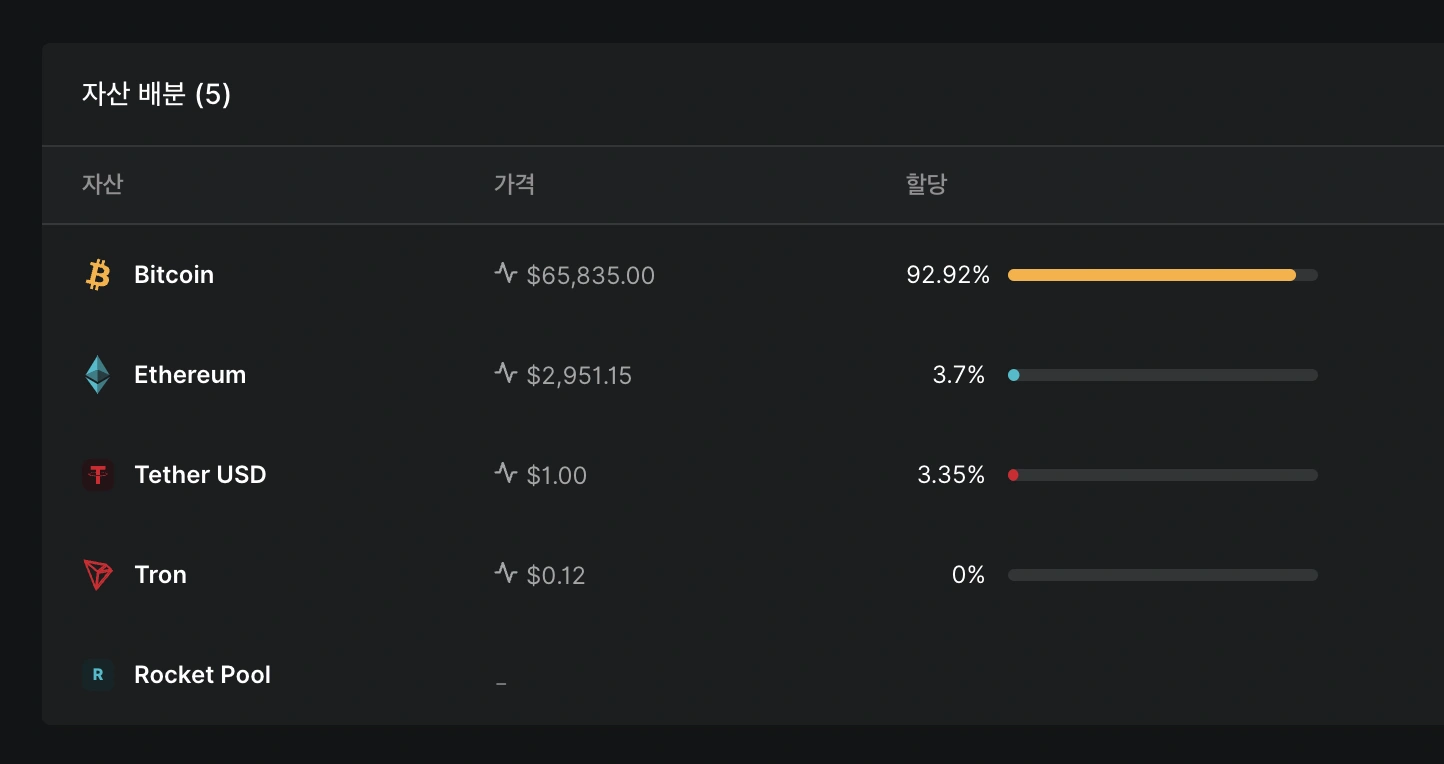Screen dimensions: 1444x764
Task: Click the Ethereum allocation progress bar
Action: [x=1163, y=375]
